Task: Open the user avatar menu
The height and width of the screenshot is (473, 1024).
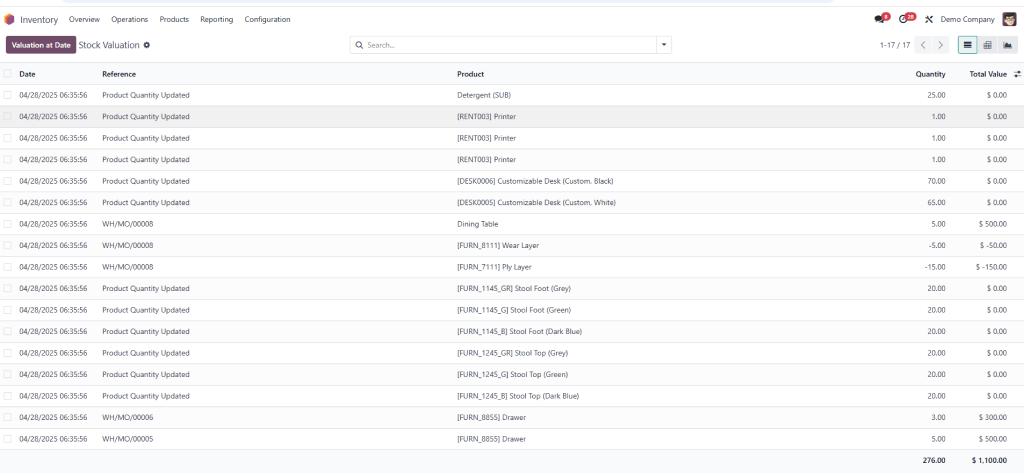Action: click(x=1009, y=19)
